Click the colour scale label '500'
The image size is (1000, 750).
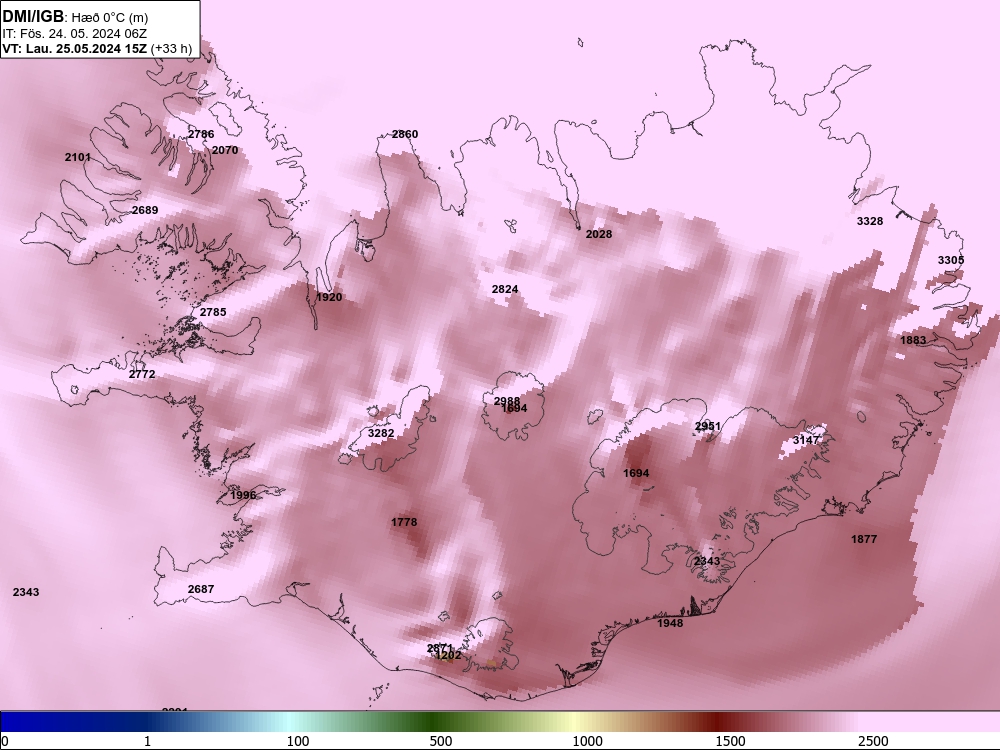coord(441,741)
